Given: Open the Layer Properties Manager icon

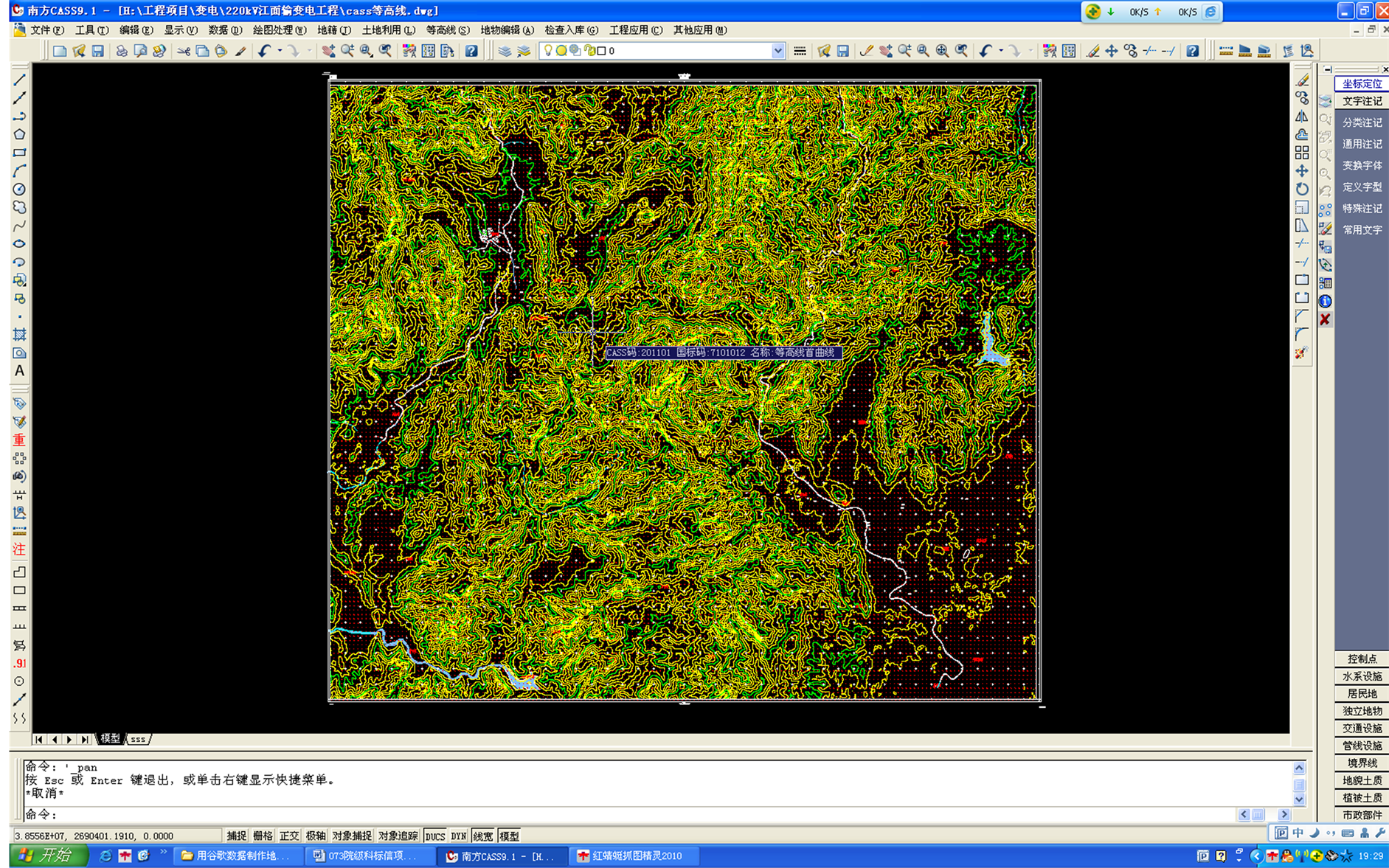Looking at the screenshot, I should [505, 51].
